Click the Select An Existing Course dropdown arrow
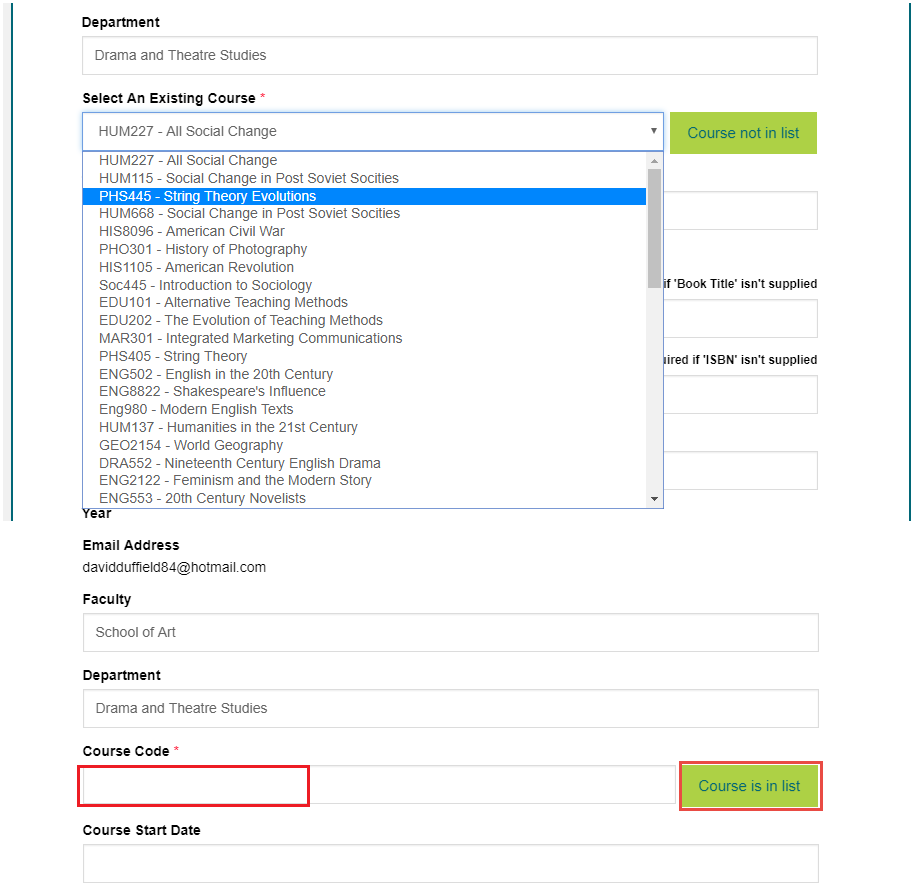The width and height of the screenshot is (911, 886). [654, 131]
